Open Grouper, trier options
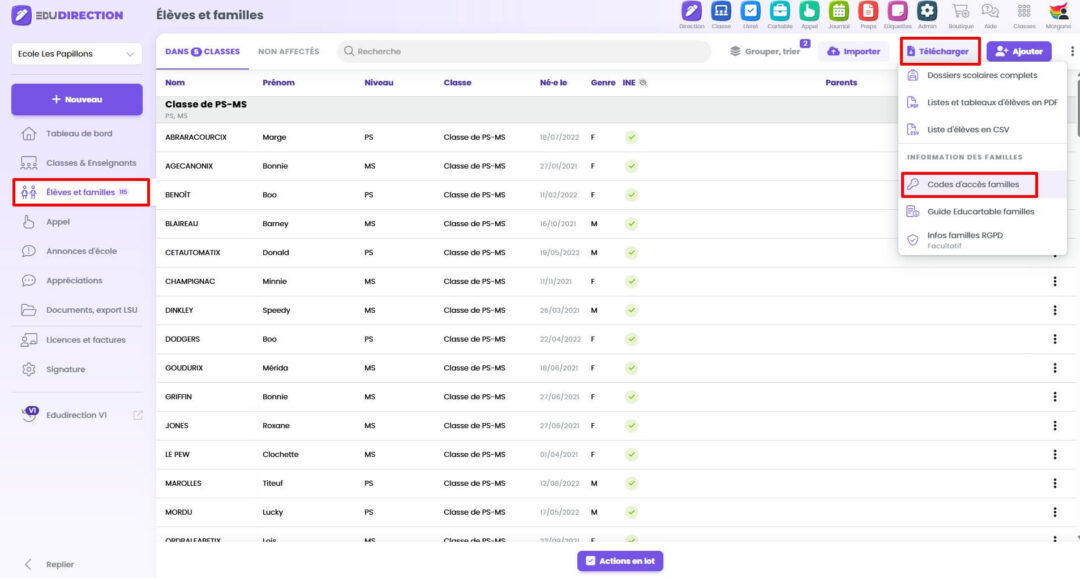This screenshot has width=1080, height=578. click(766, 51)
